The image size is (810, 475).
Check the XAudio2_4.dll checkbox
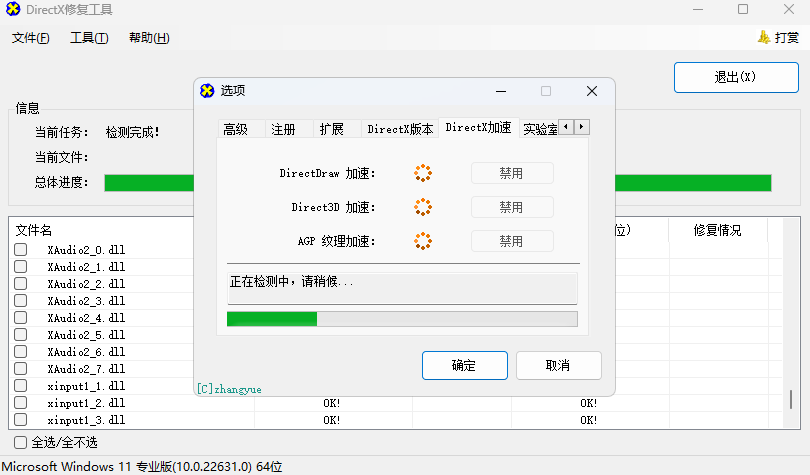(x=21, y=318)
